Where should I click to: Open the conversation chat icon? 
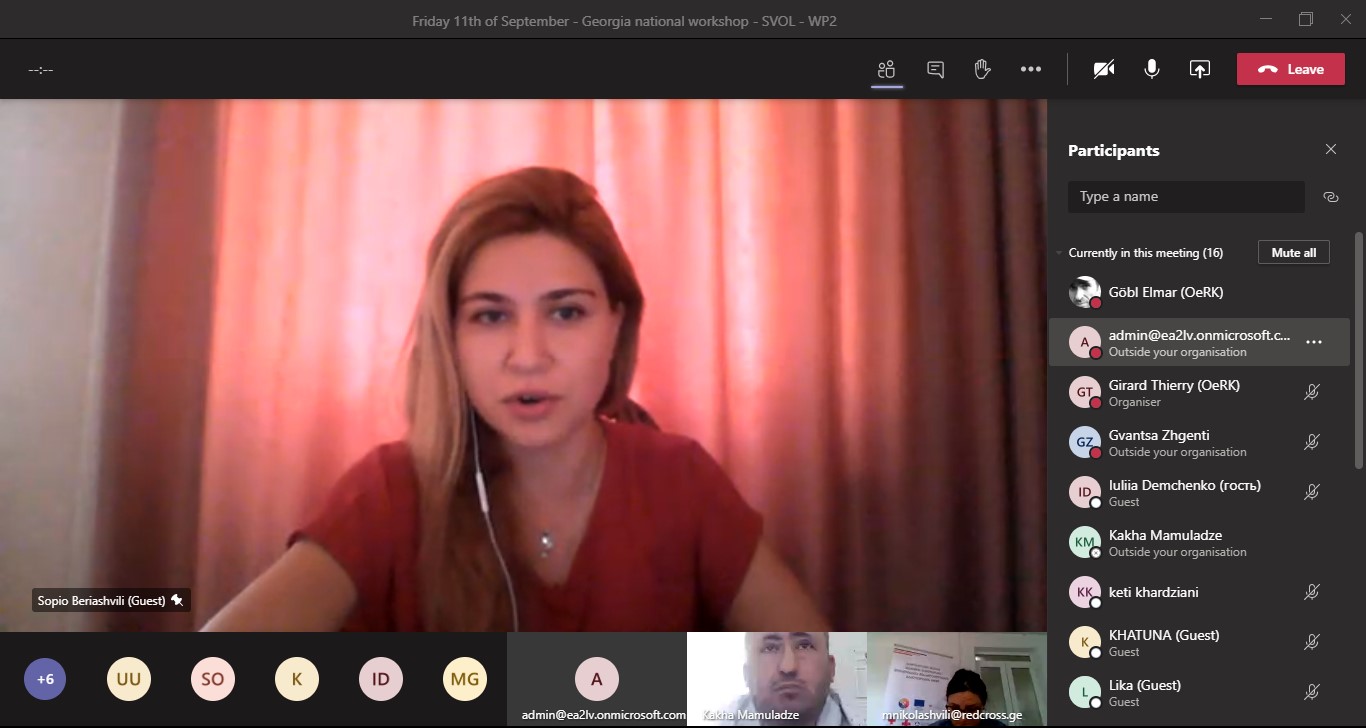pyautogui.click(x=935, y=69)
